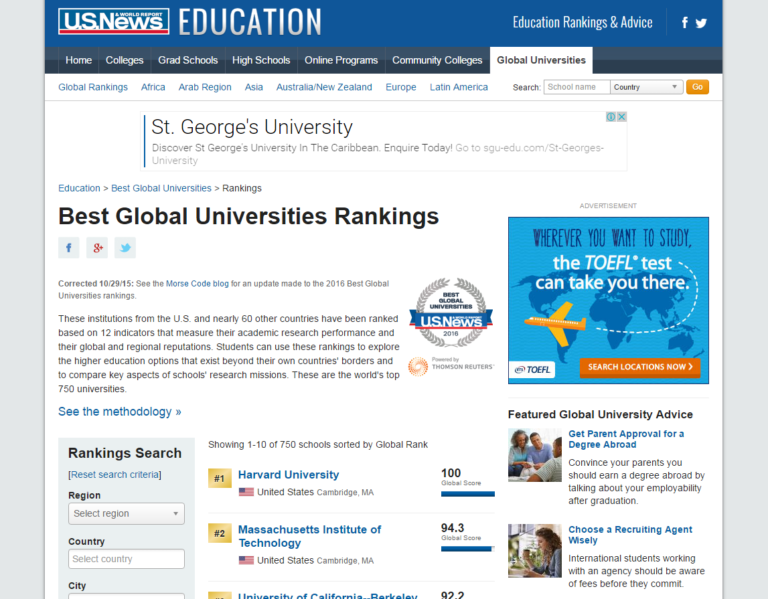Click Search Locations Now ad button
The width and height of the screenshot is (768, 599).
(x=640, y=367)
